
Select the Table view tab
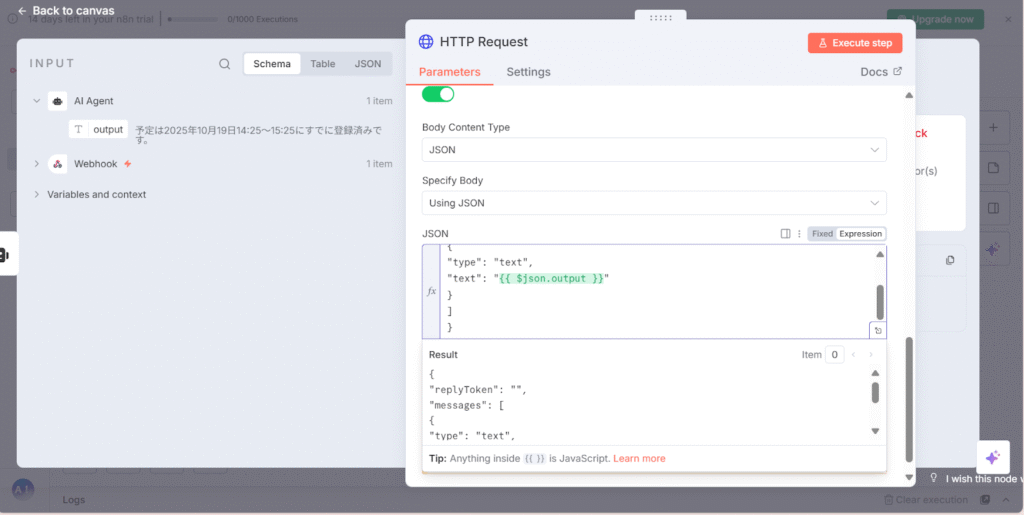pyautogui.click(x=322, y=64)
